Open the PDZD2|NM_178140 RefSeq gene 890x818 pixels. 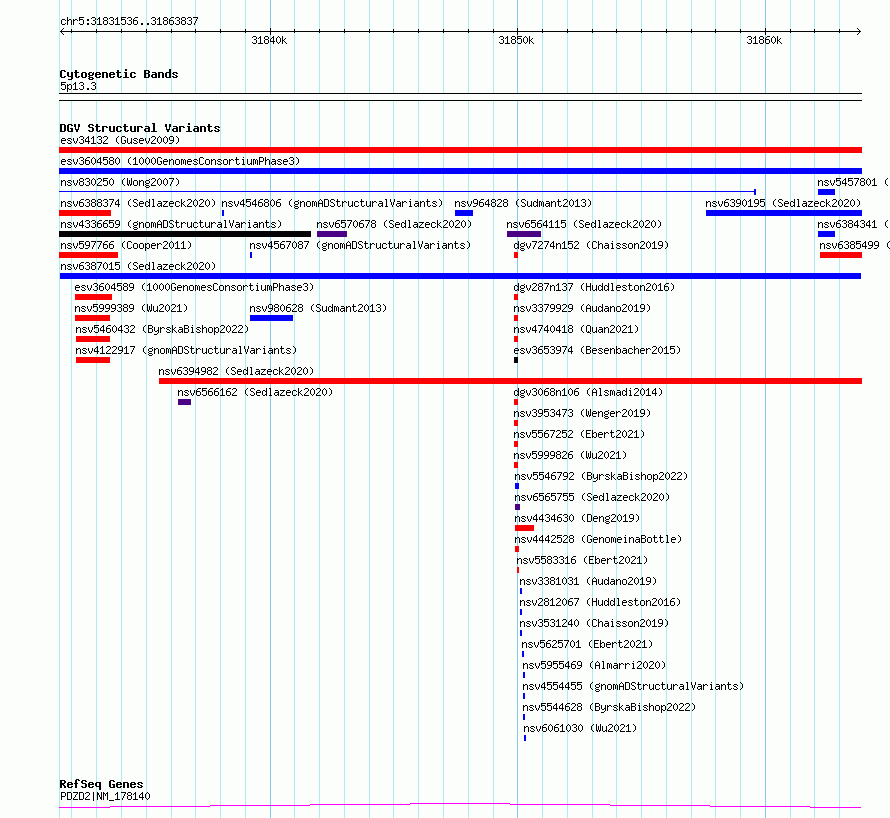(105, 796)
